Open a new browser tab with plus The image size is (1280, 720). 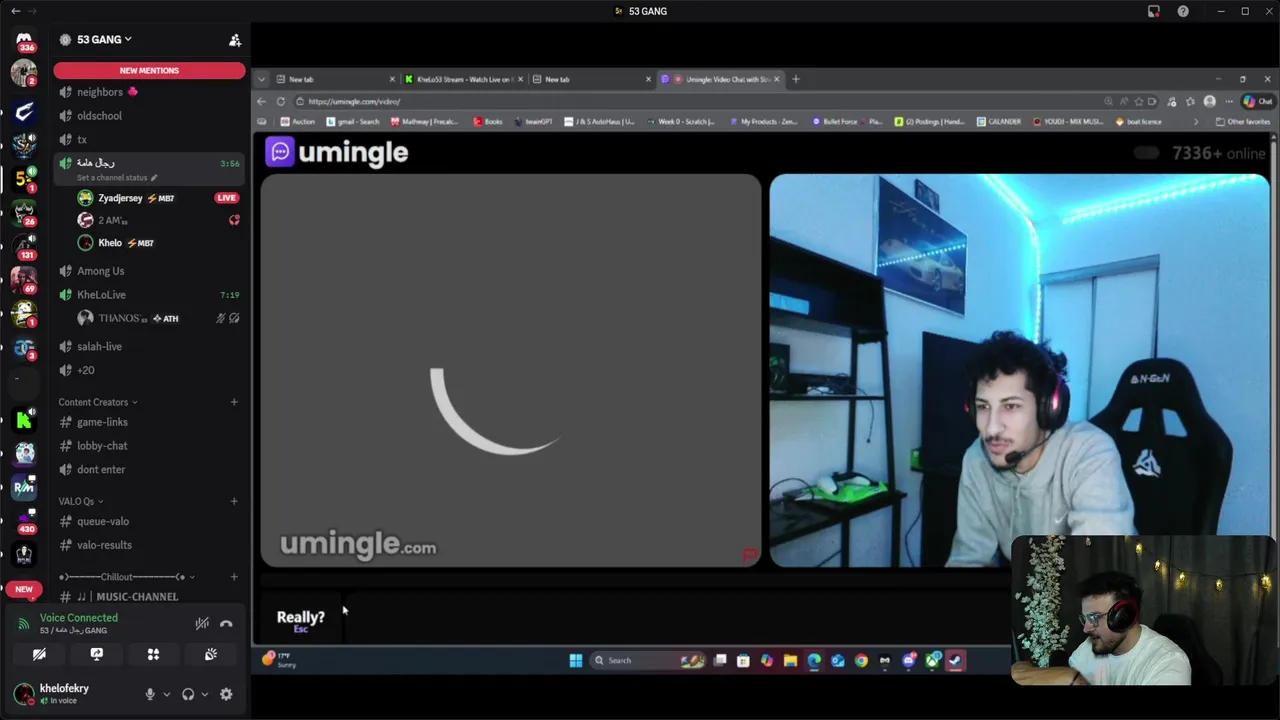[x=796, y=79]
